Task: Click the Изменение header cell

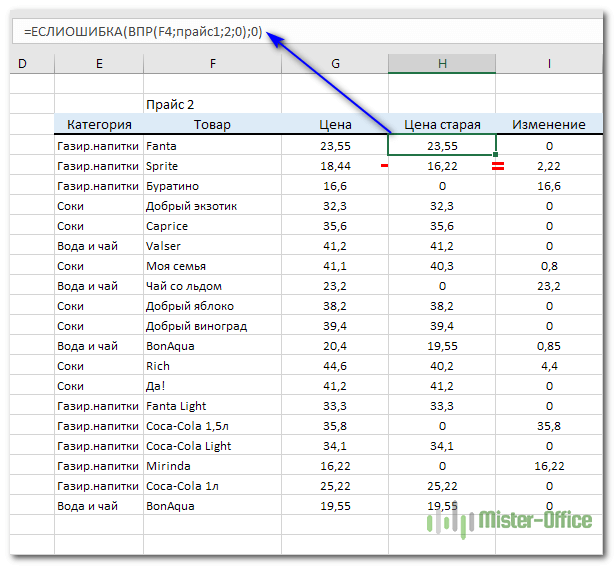Action: tap(549, 124)
